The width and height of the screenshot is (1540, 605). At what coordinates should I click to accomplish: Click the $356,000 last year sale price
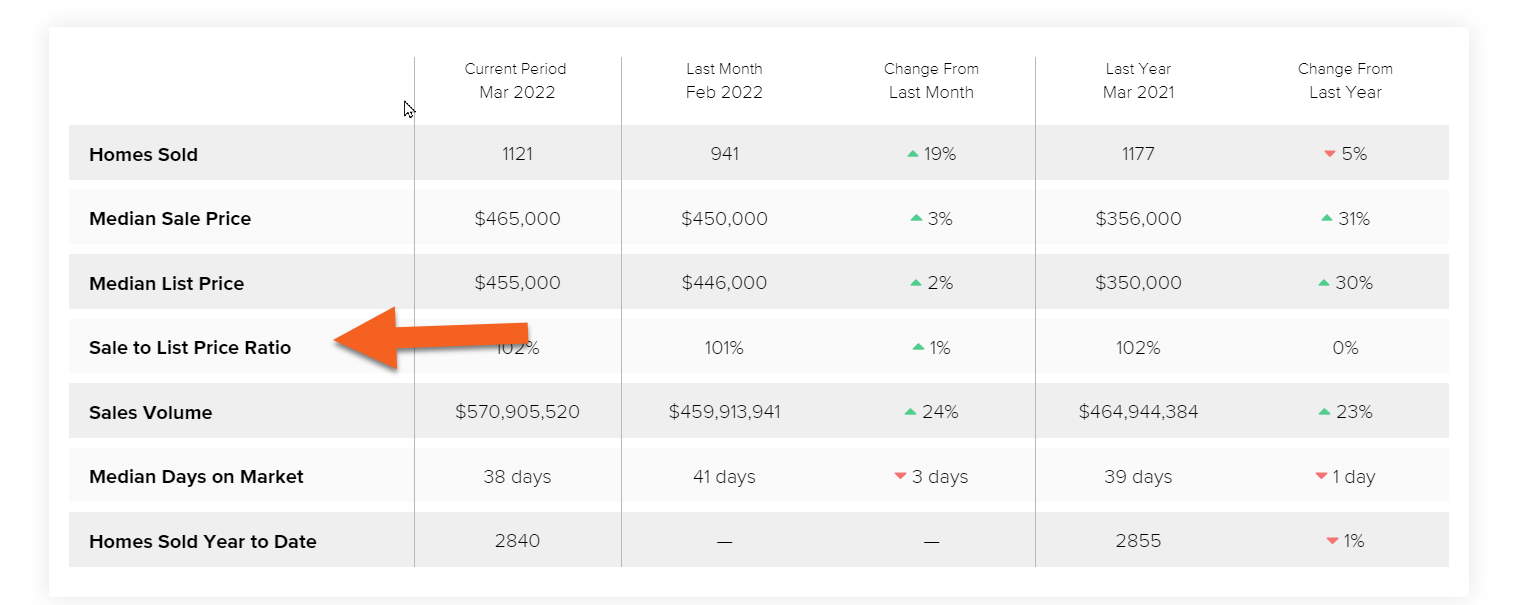click(x=1138, y=219)
